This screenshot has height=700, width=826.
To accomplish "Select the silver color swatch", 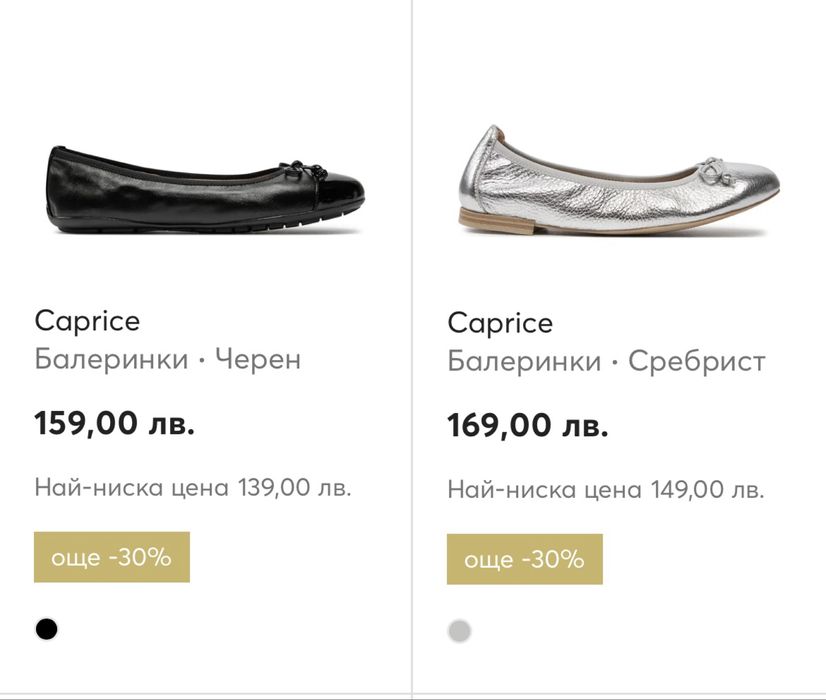I will pos(459,630).
